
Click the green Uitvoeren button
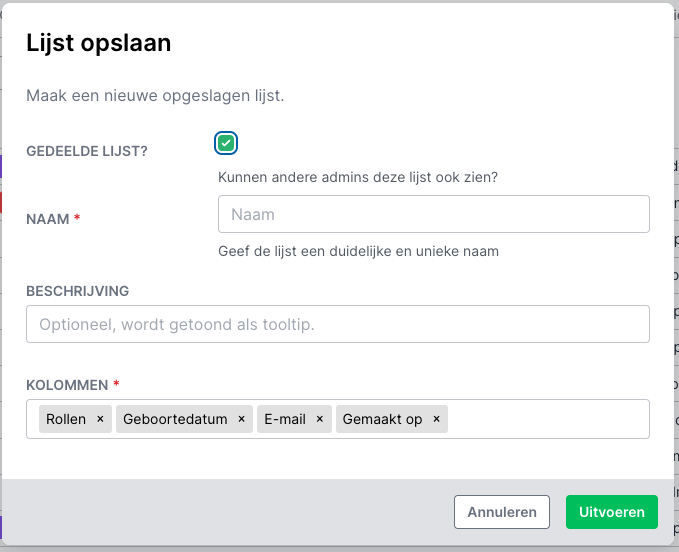pos(611,511)
